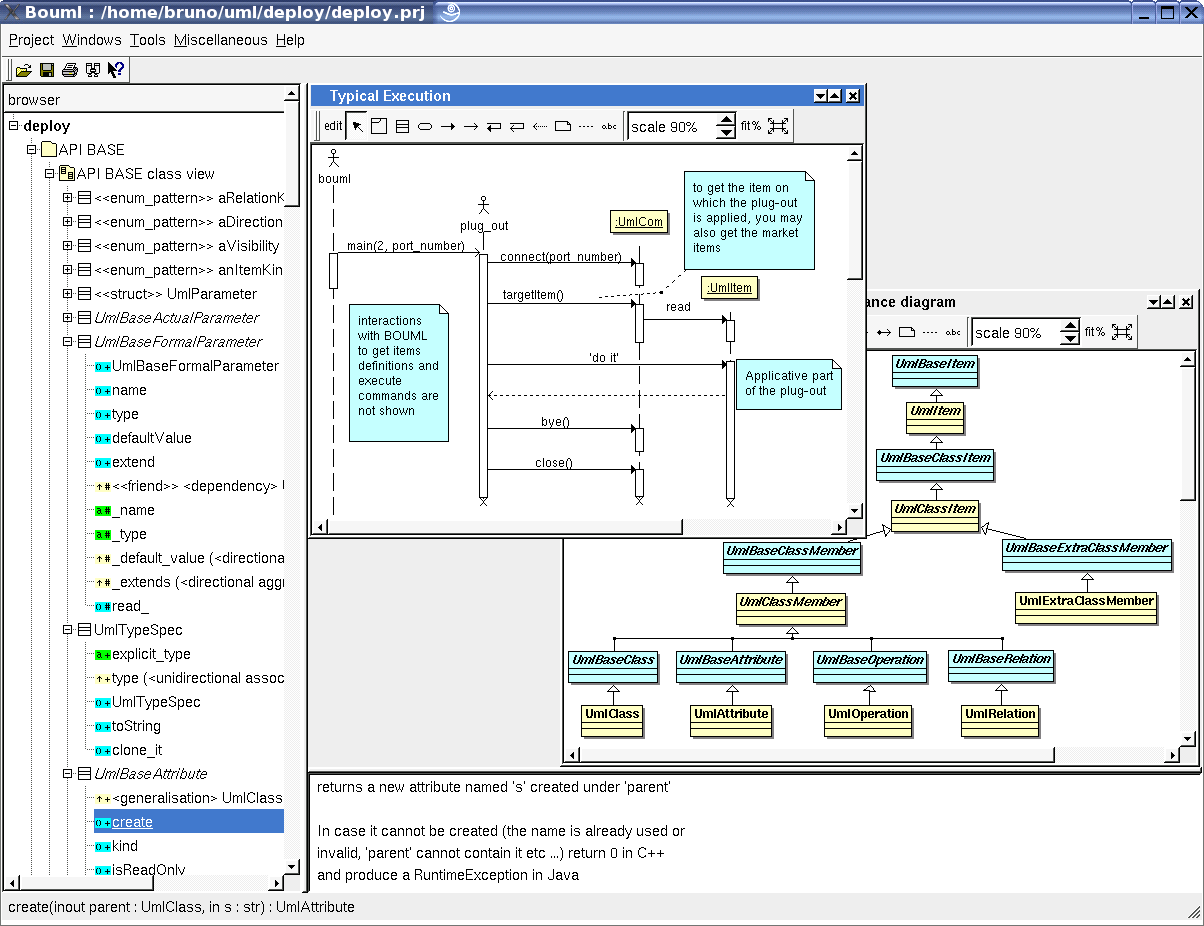Collapse the UmlTypeSpec node
Screen dimensions: 1204x926
pyautogui.click(x=68, y=630)
